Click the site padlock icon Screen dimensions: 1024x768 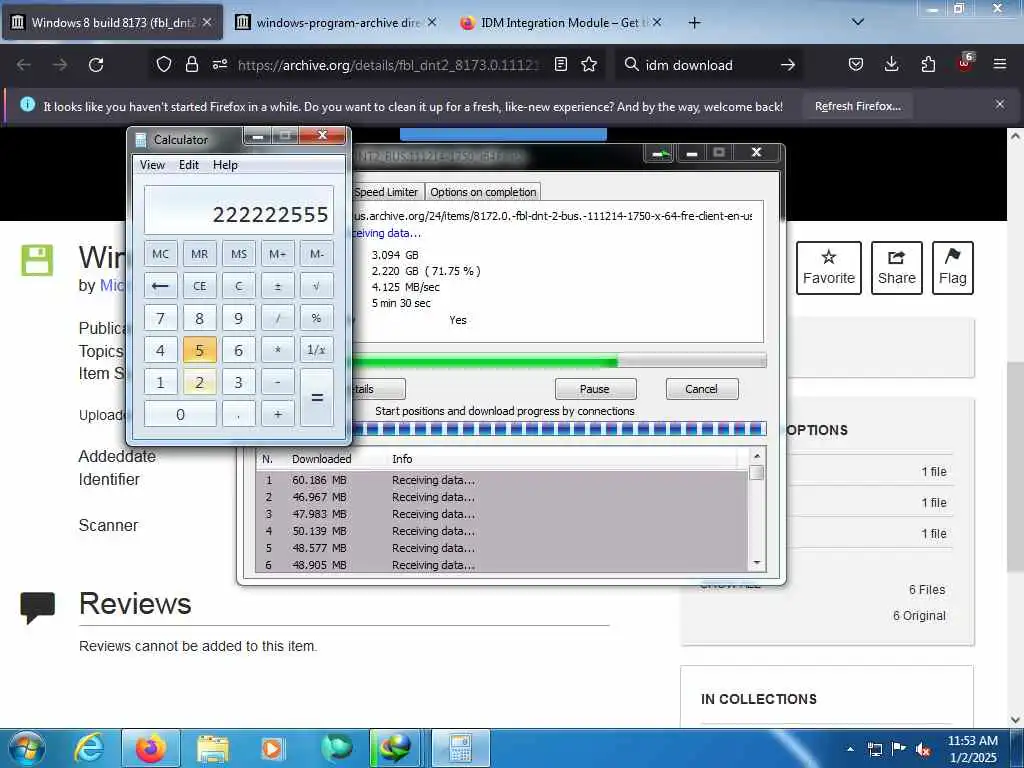(191, 64)
